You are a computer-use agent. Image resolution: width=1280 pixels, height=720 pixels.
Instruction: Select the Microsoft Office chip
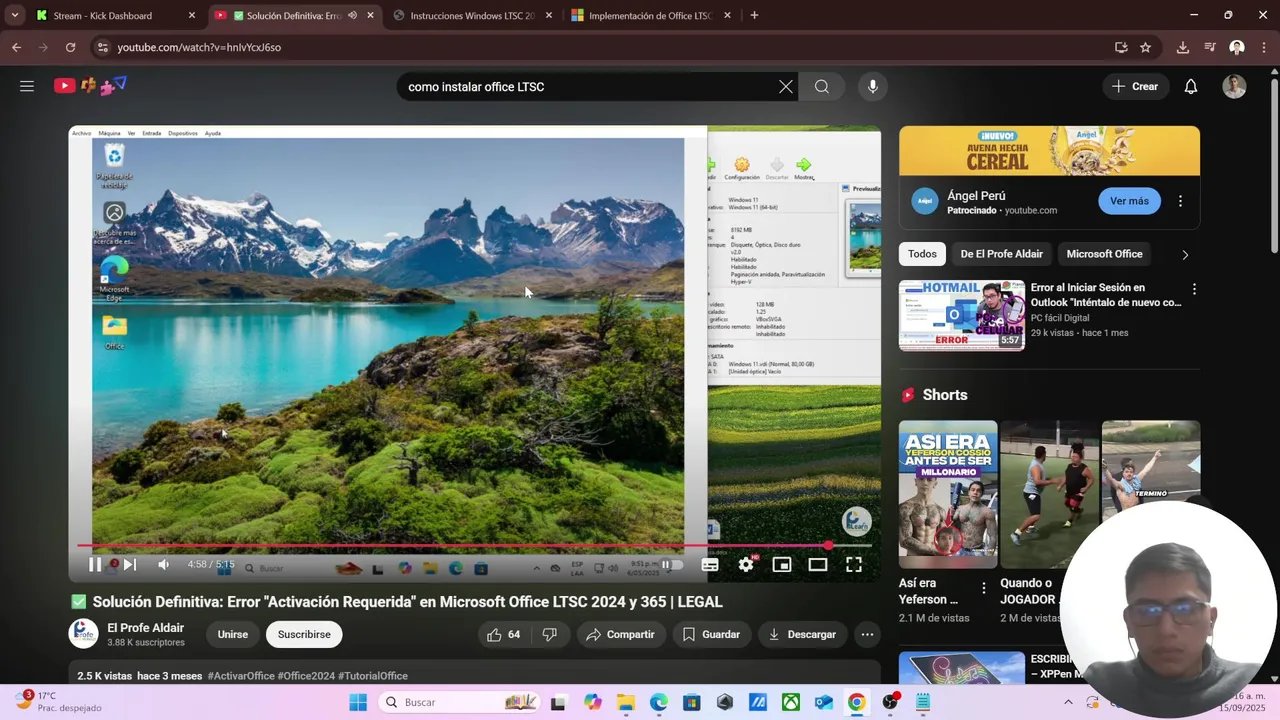click(1104, 254)
